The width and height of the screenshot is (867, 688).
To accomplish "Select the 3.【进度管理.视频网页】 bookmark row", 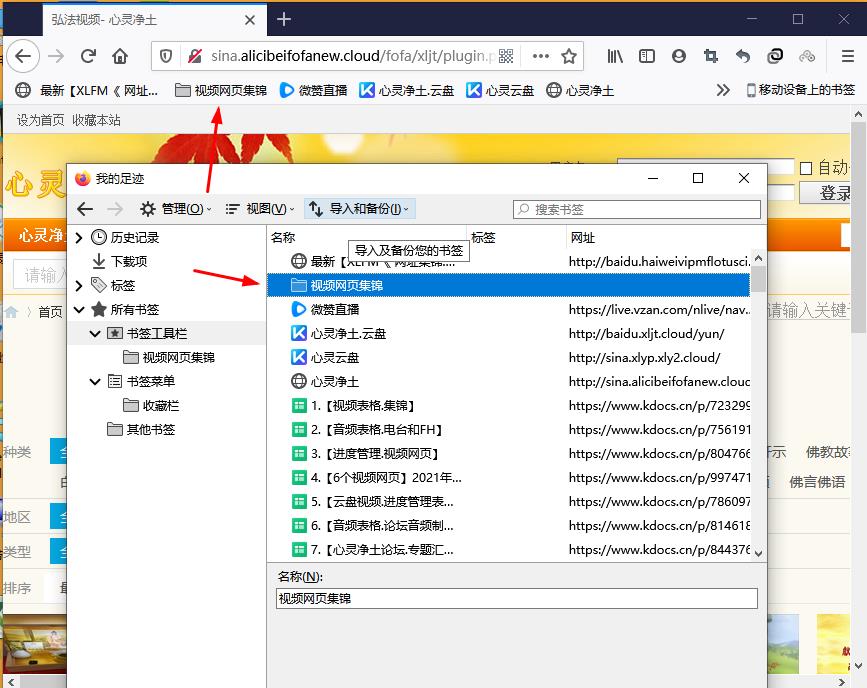I will tap(509, 454).
